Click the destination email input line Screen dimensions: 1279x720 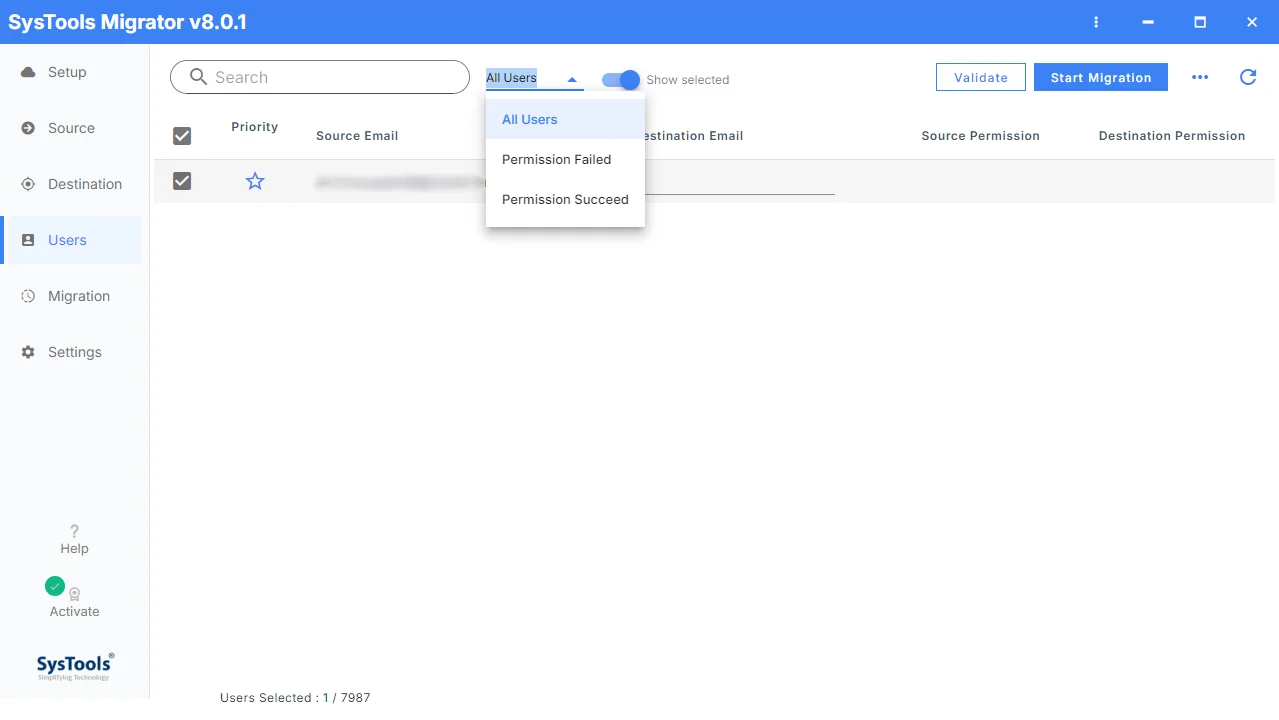[740, 183]
